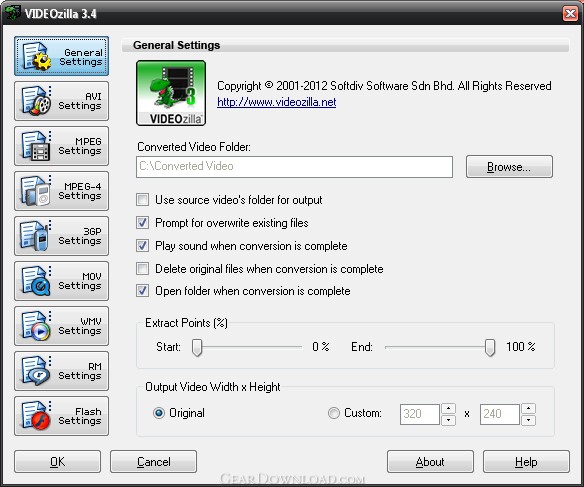The height and width of the screenshot is (487, 584).
Task: Click the Browse button for converted folder
Action: coord(509,166)
